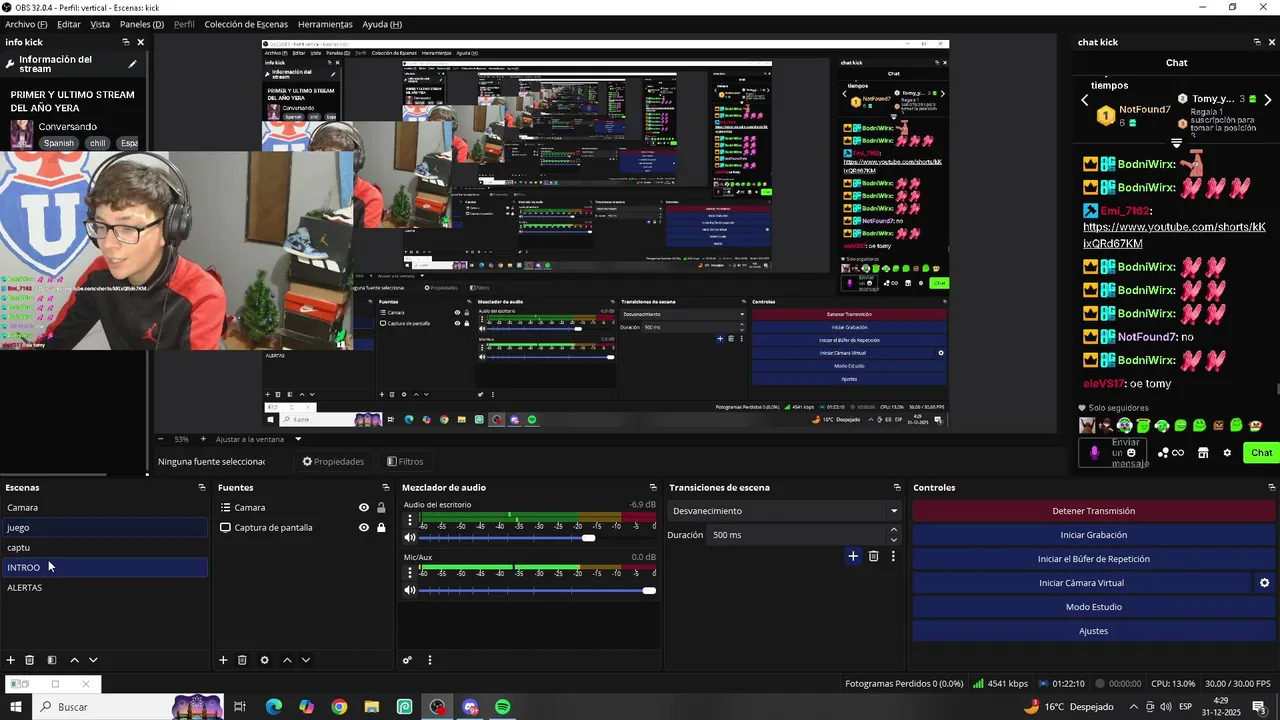
Task: Start the replay buffer with Iniciar el Búfer de Repetición
Action: tap(1094, 559)
